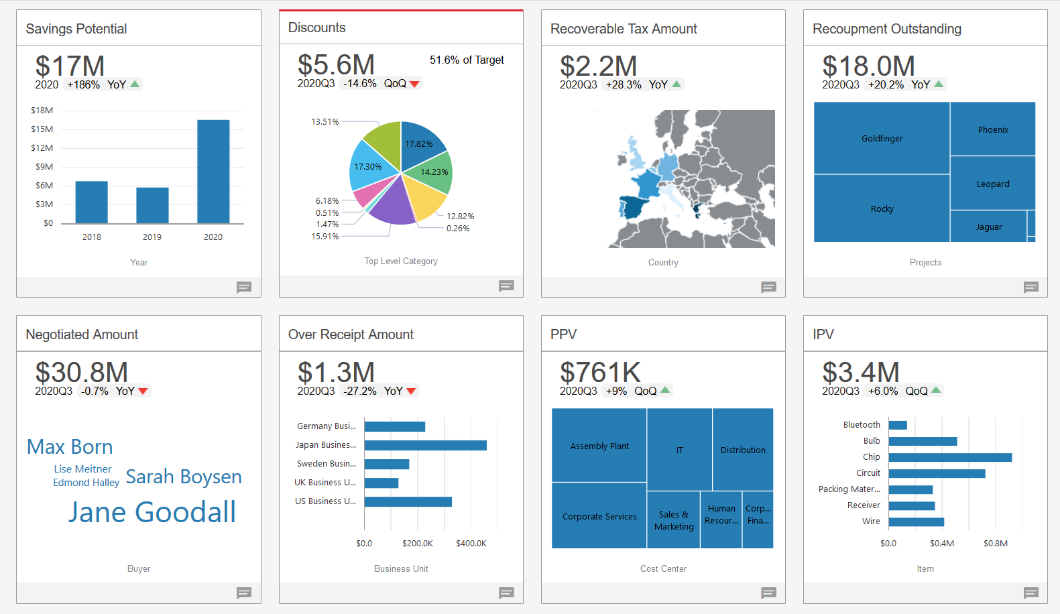The image size is (1060, 614).
Task: Select Goldfinger tile in Recoupment treemap
Action: point(882,138)
